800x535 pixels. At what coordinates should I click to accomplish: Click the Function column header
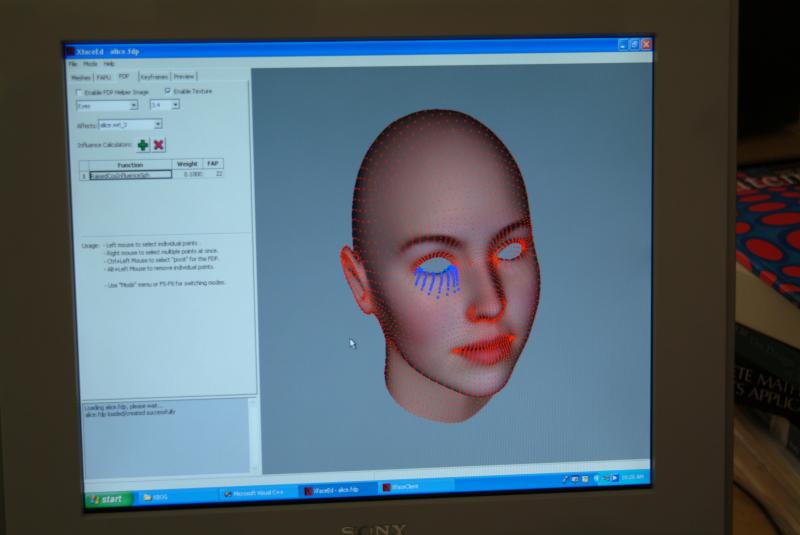(x=130, y=164)
